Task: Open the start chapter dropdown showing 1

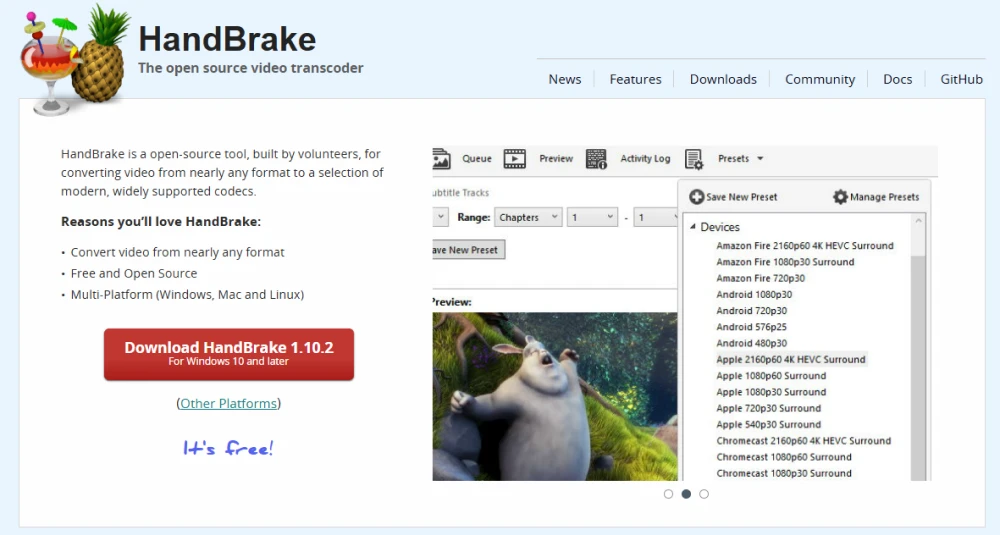Action: point(592,217)
